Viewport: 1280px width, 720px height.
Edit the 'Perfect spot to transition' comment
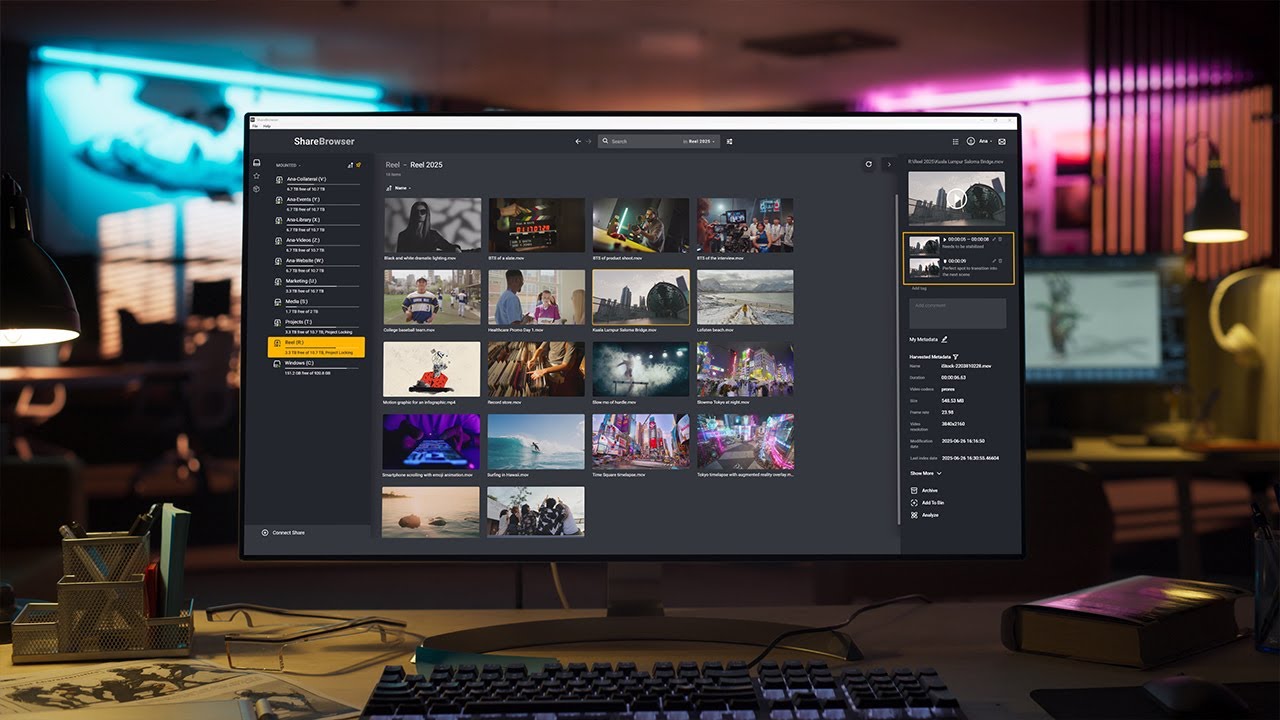tap(993, 261)
